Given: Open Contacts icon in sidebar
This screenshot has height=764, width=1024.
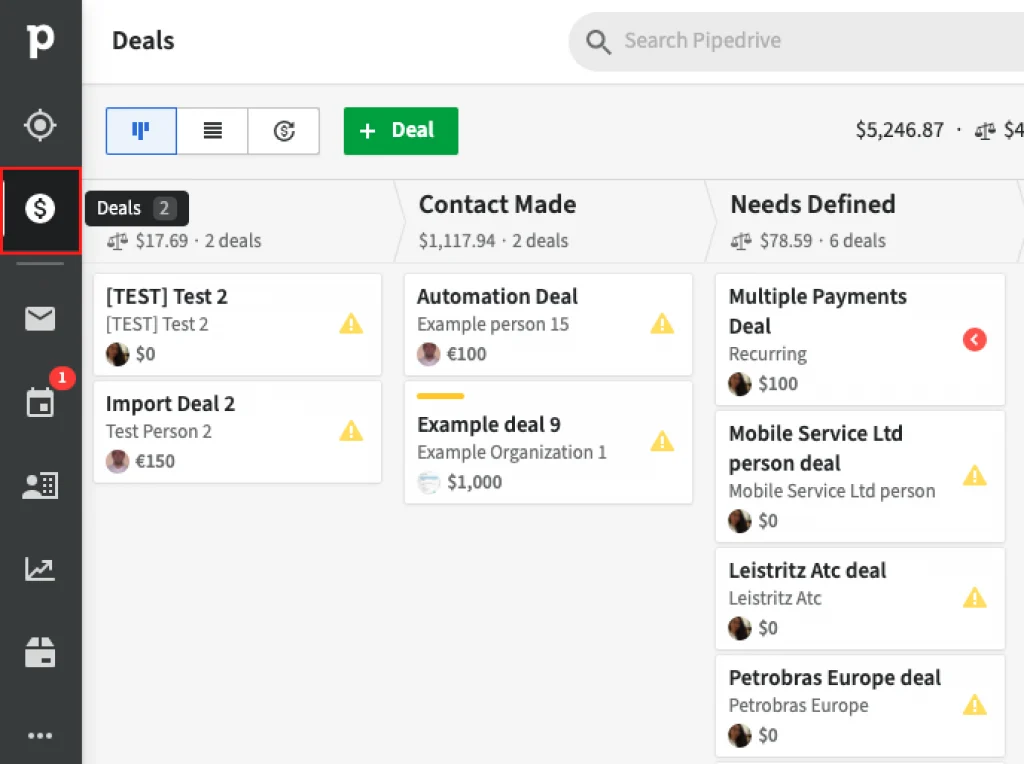Looking at the screenshot, I should [40, 486].
